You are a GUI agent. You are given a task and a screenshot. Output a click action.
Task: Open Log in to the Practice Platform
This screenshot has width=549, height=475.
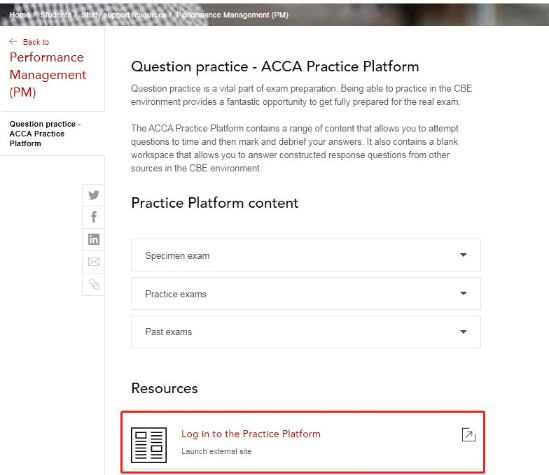[x=251, y=434]
